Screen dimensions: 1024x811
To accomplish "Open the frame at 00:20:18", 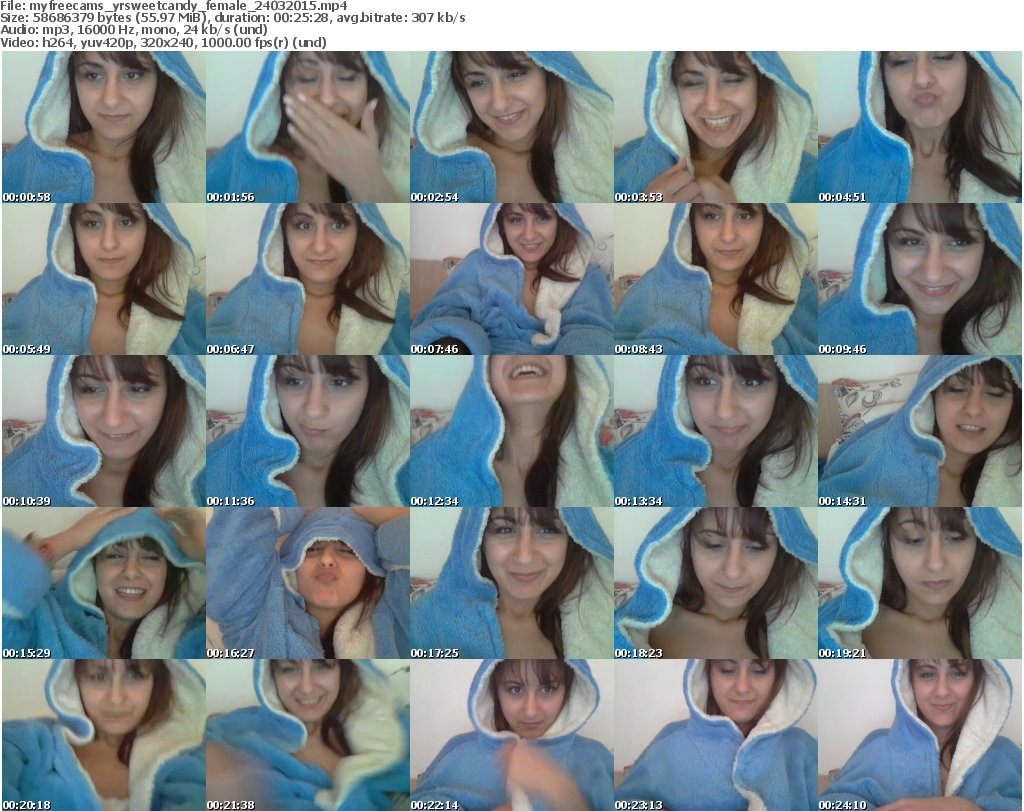I will coord(104,735).
